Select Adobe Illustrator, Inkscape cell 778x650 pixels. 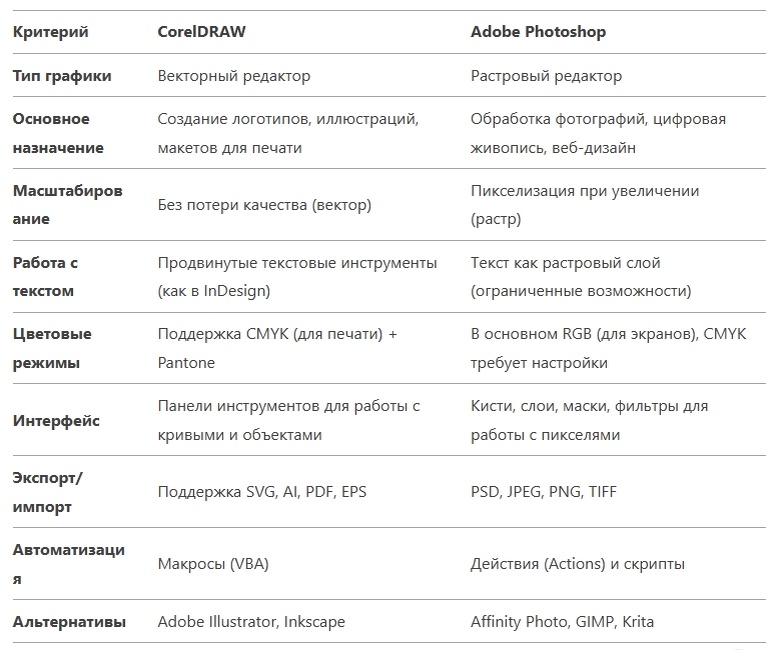[x=252, y=622]
